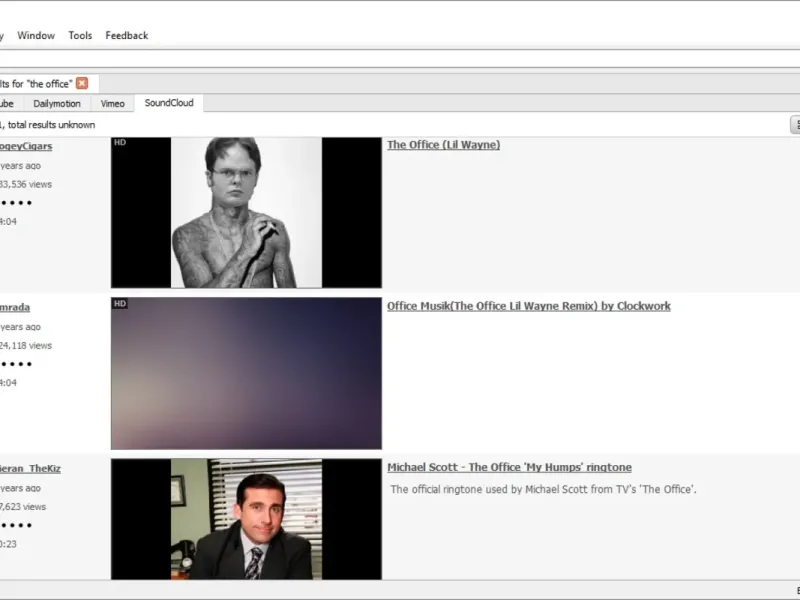800x600 pixels.
Task: Click the "7,623 views" text
Action: tap(23, 507)
